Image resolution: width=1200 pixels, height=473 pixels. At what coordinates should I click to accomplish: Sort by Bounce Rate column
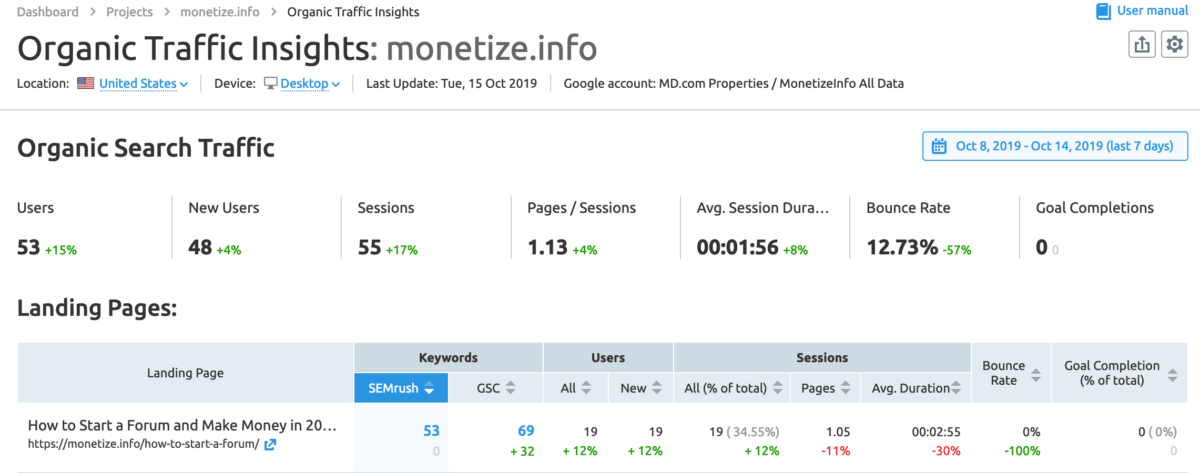coord(1010,373)
